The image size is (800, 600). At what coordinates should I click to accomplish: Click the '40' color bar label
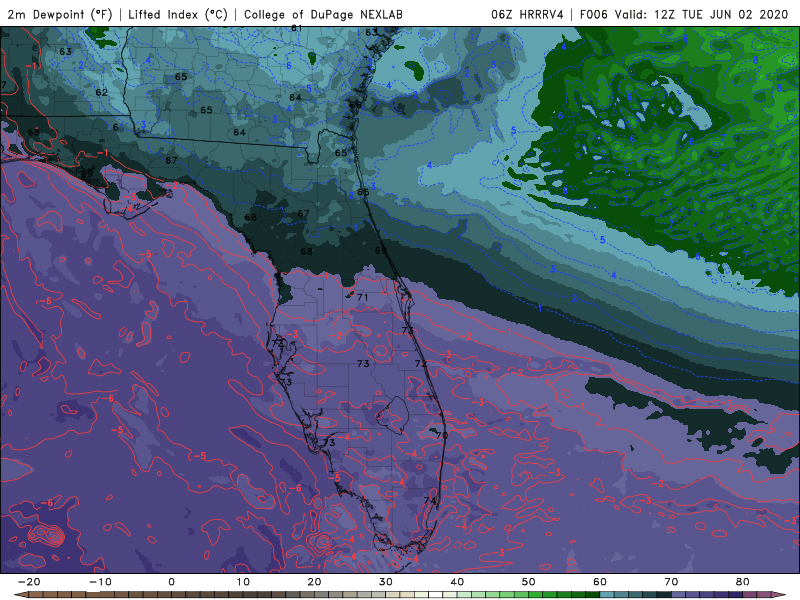click(x=457, y=582)
